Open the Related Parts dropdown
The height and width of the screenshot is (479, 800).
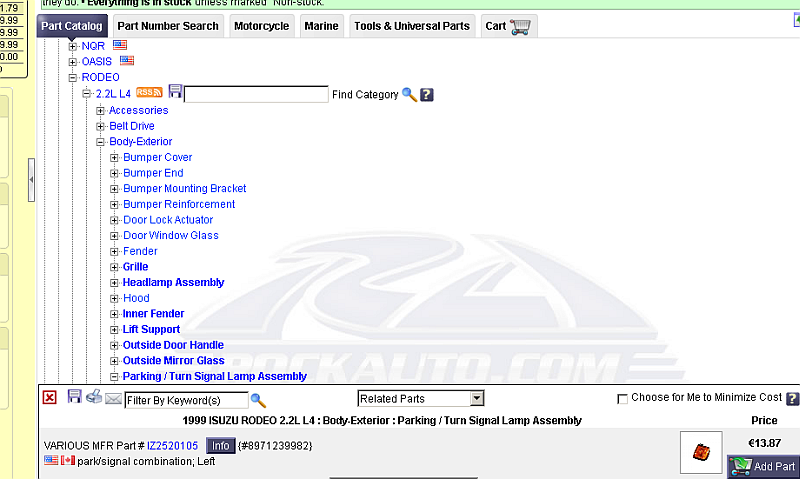(x=420, y=398)
